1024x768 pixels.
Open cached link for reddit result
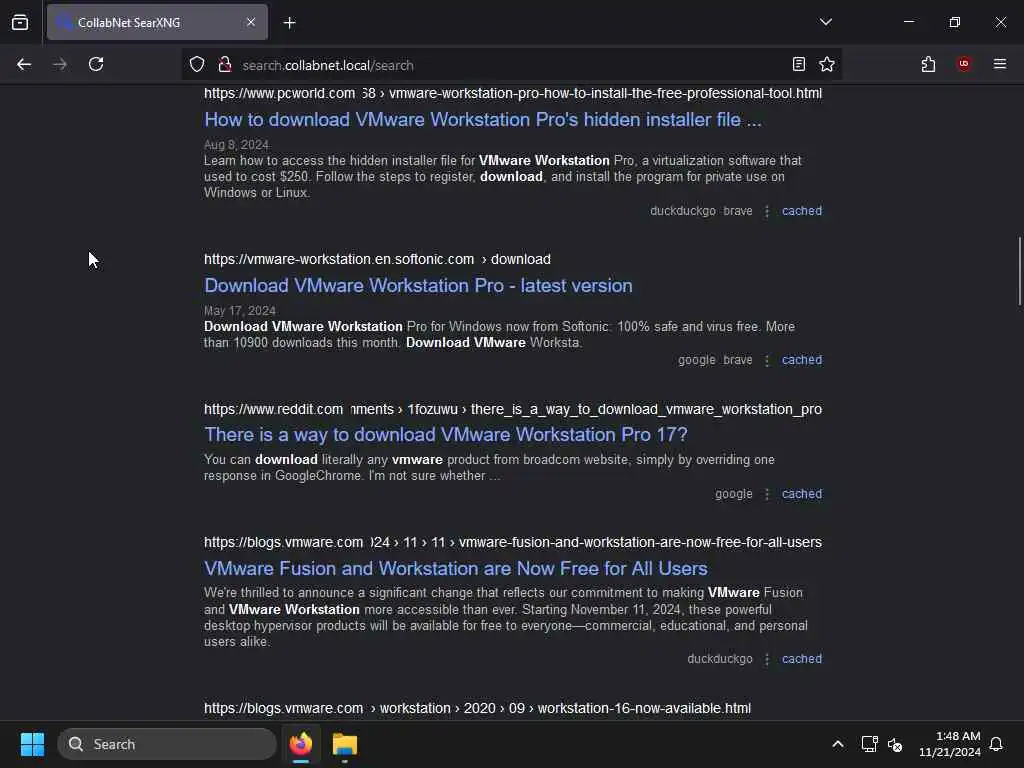(x=802, y=494)
